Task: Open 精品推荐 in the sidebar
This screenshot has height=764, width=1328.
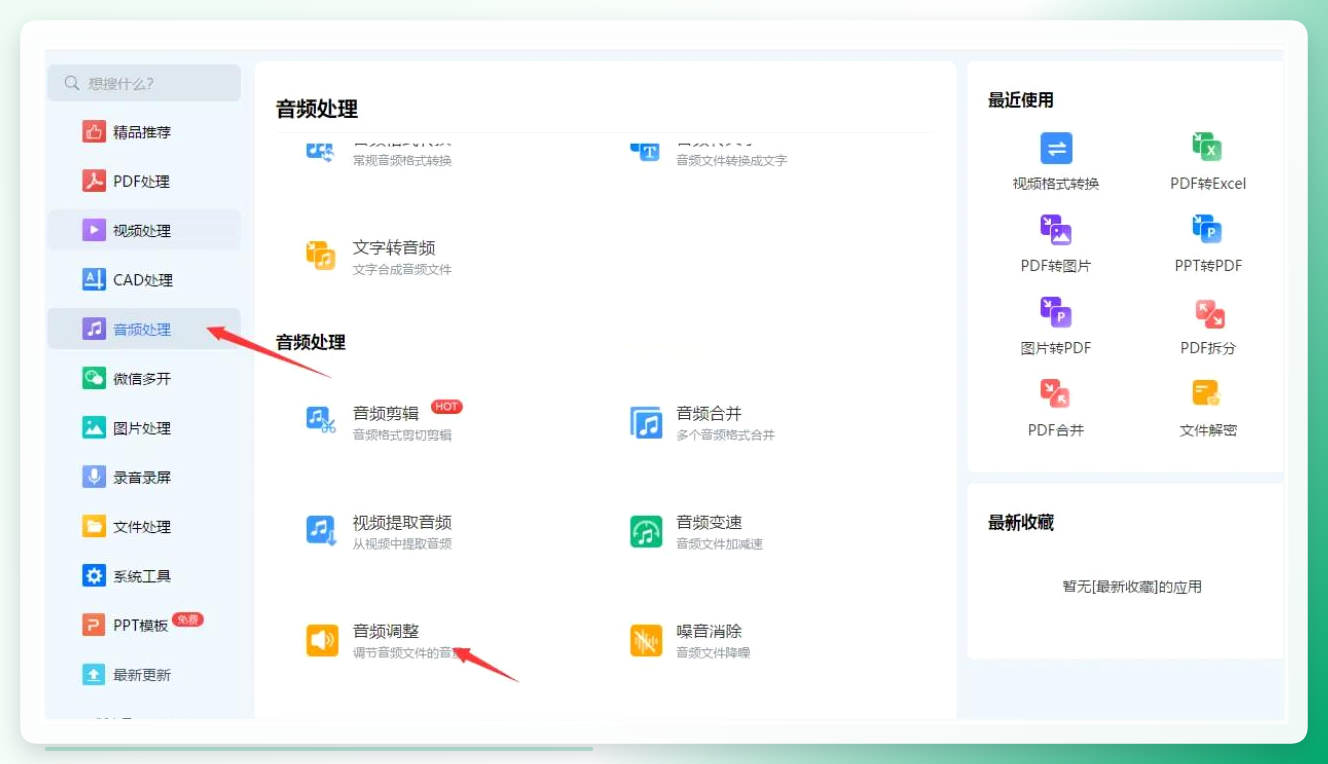Action: coord(144,132)
